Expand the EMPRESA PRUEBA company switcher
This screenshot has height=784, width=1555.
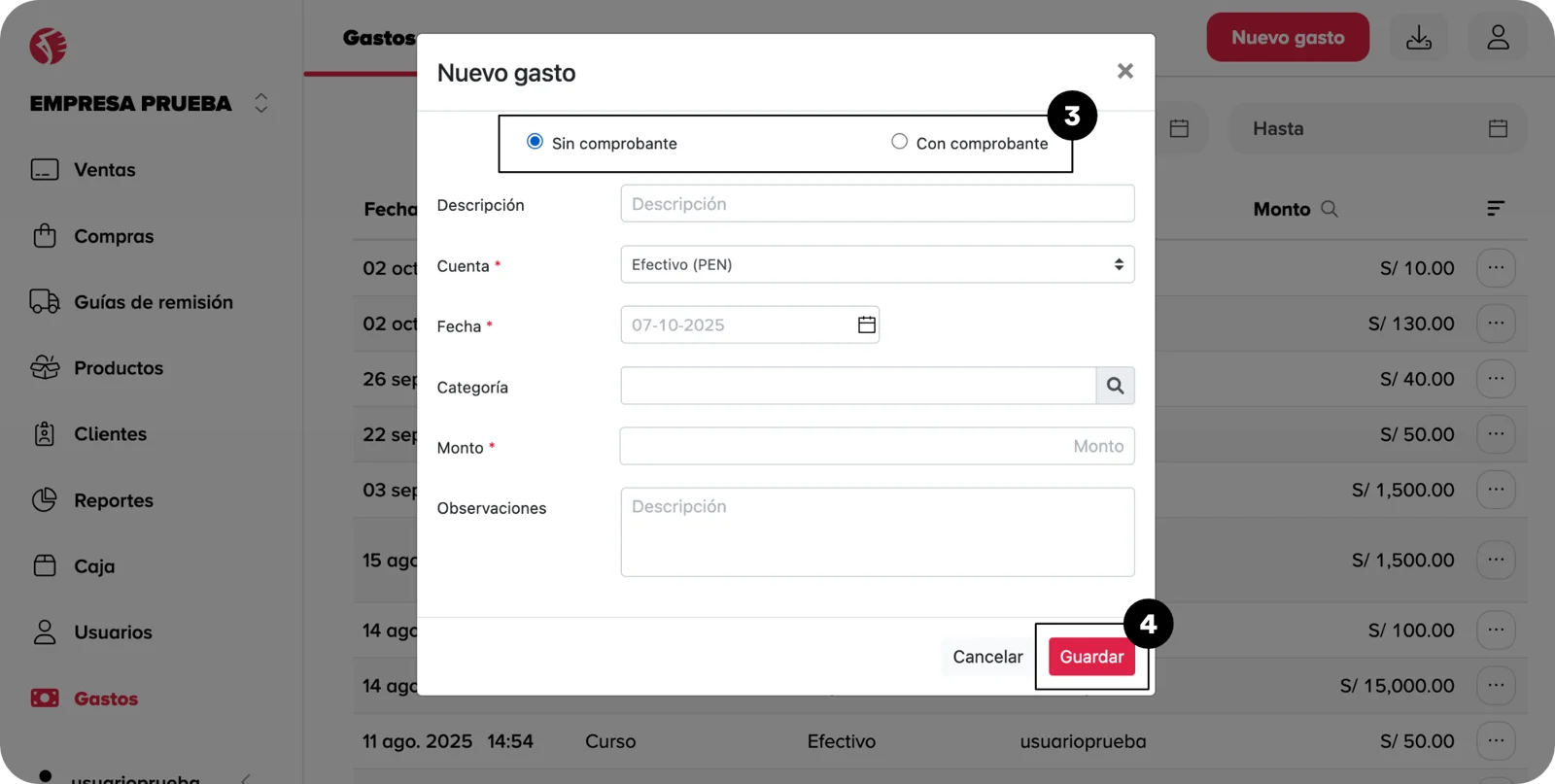[260, 103]
